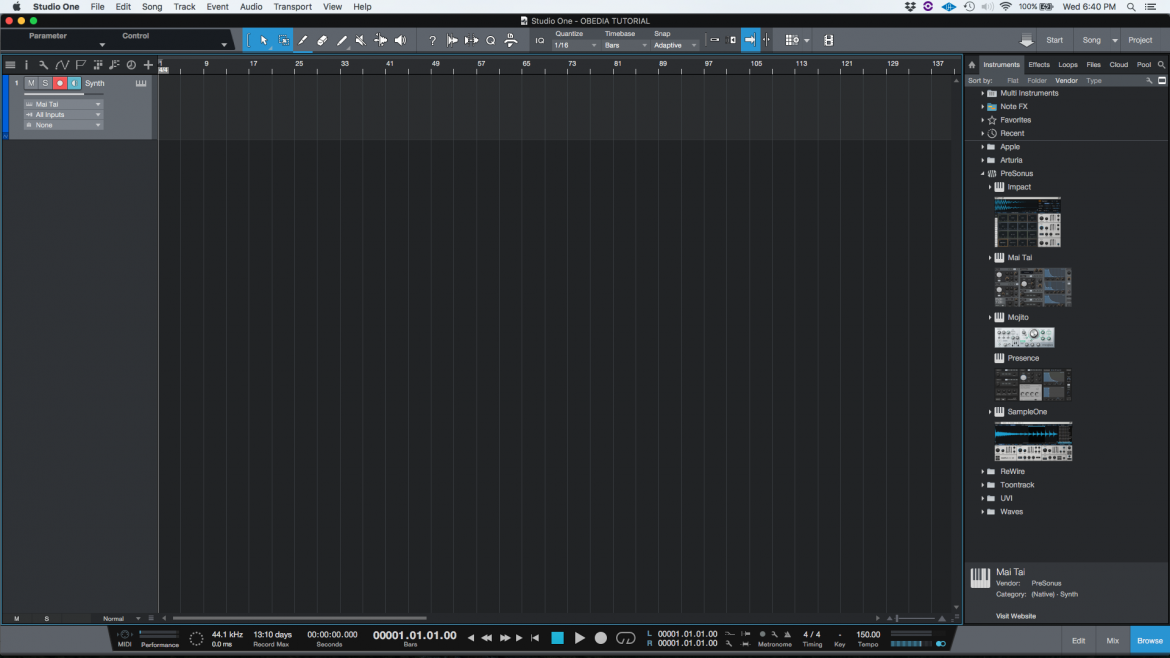Select the Bend tool
Viewport: 1170px width, 658px height.
381,40
